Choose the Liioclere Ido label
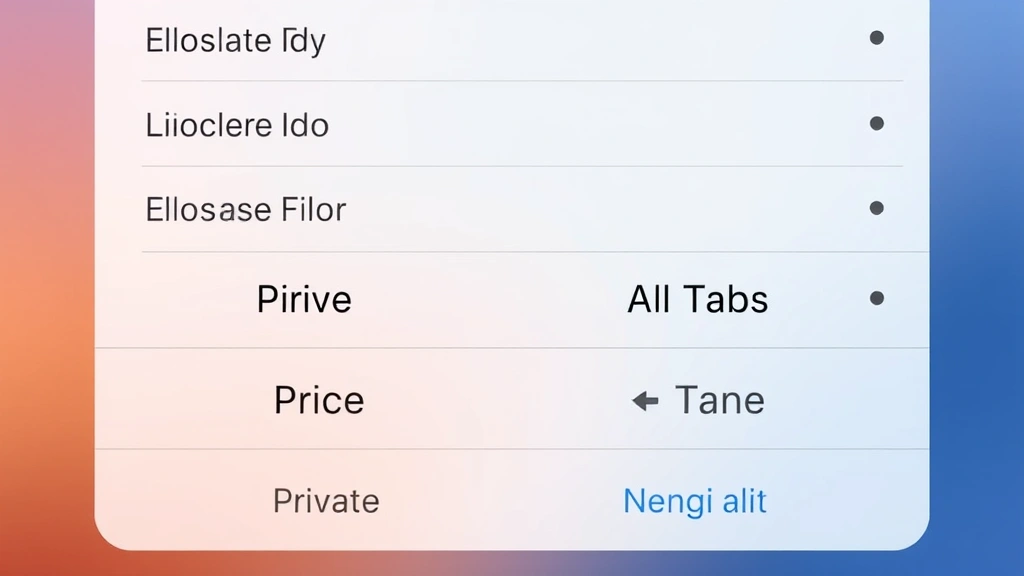Viewport: 1024px width, 576px height. coord(237,125)
